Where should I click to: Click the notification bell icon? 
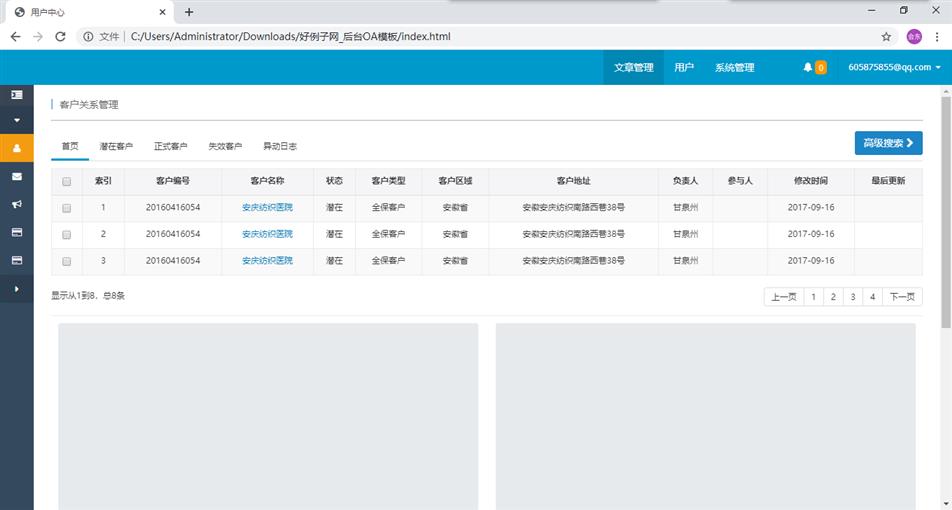[x=808, y=68]
